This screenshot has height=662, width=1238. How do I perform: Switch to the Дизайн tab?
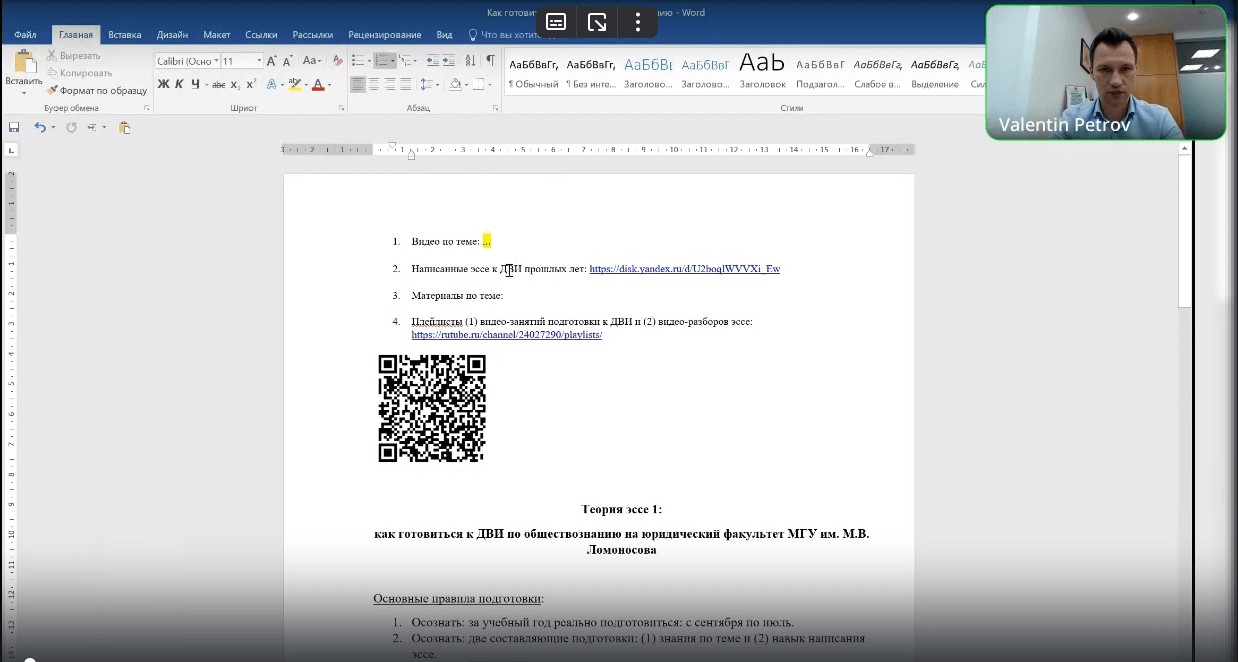coord(172,35)
